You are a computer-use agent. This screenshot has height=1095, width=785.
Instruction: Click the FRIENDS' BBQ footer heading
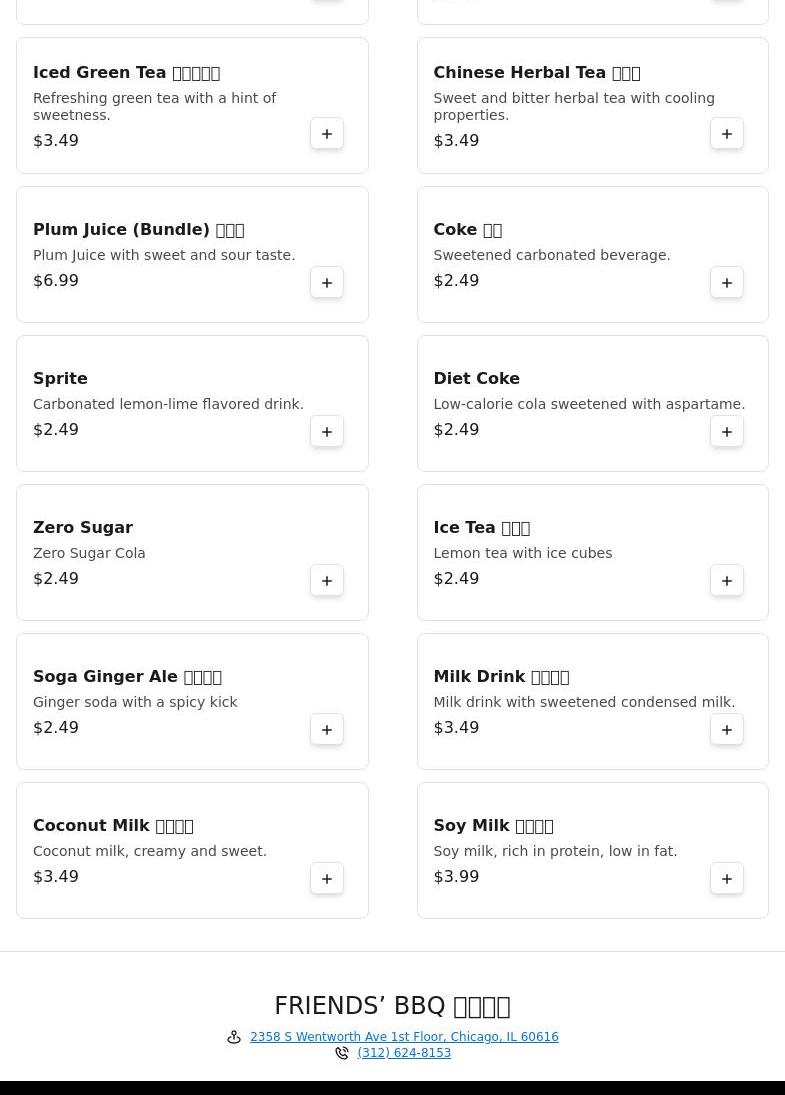tap(392, 1006)
